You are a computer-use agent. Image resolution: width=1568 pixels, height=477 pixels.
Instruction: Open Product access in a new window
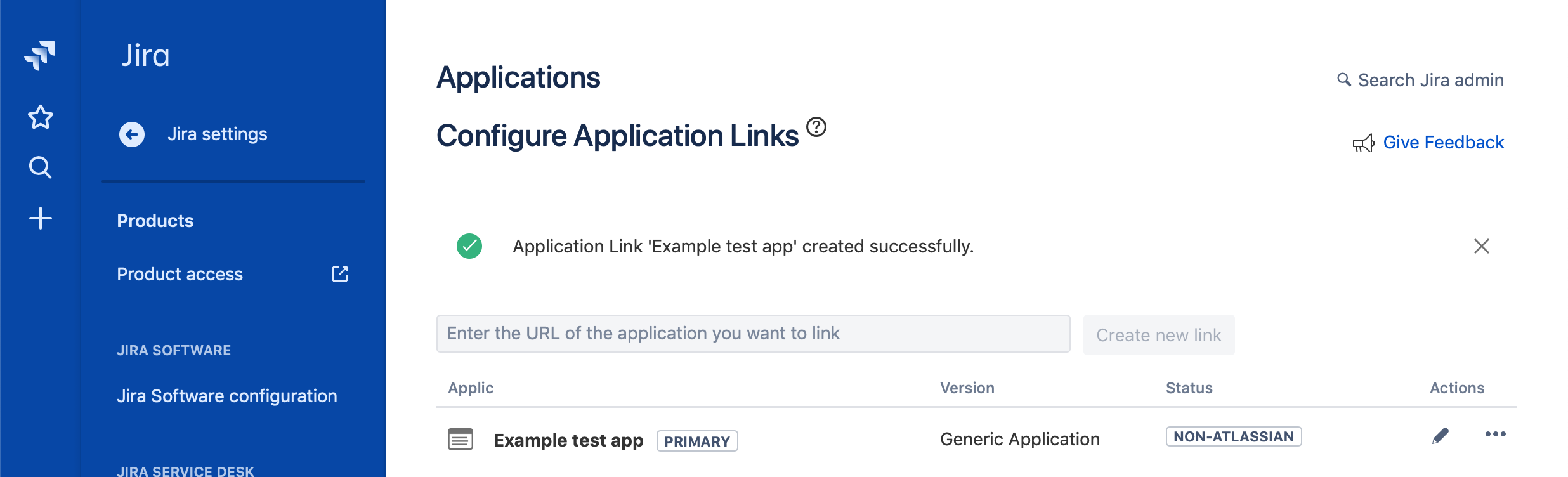coord(341,274)
